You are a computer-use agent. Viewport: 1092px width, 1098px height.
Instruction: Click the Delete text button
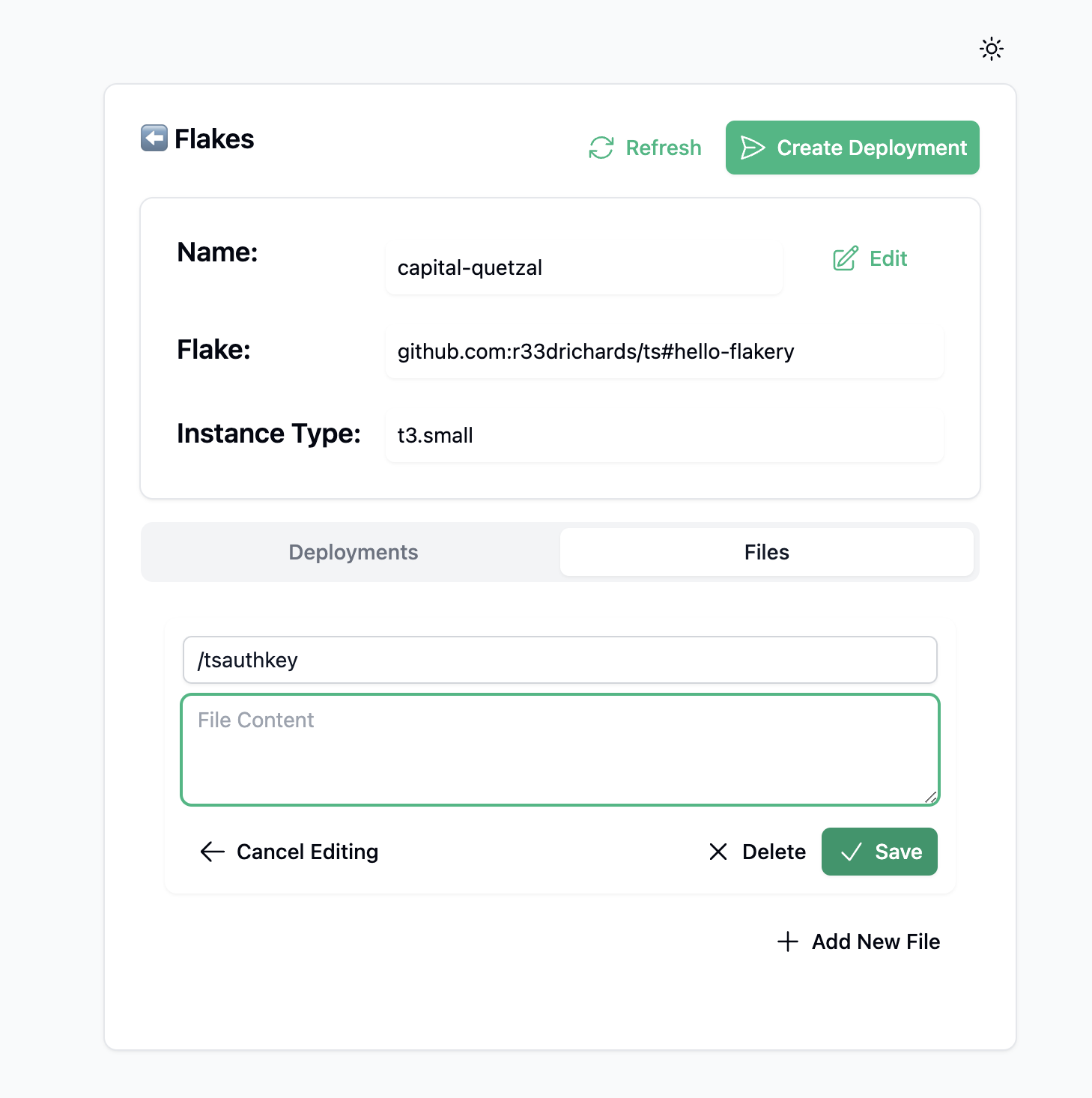(x=774, y=852)
